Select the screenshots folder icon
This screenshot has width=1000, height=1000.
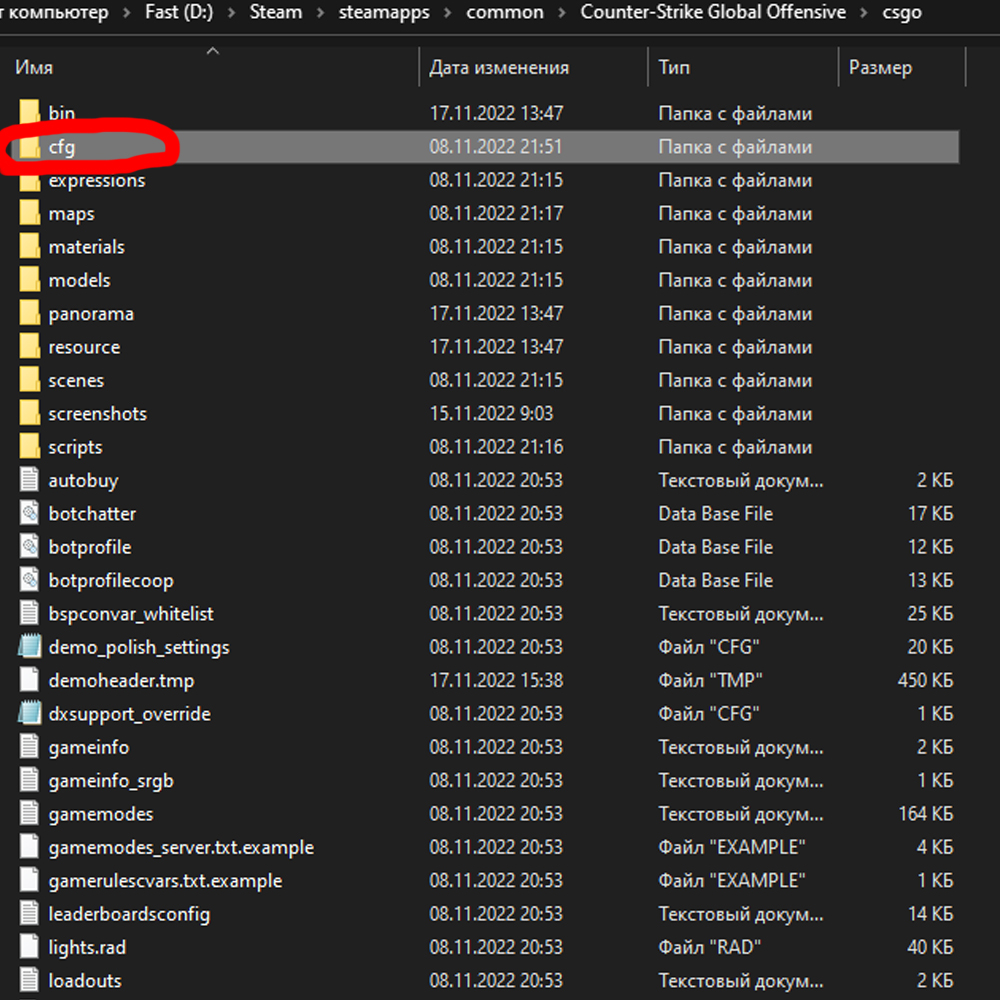click(x=29, y=413)
